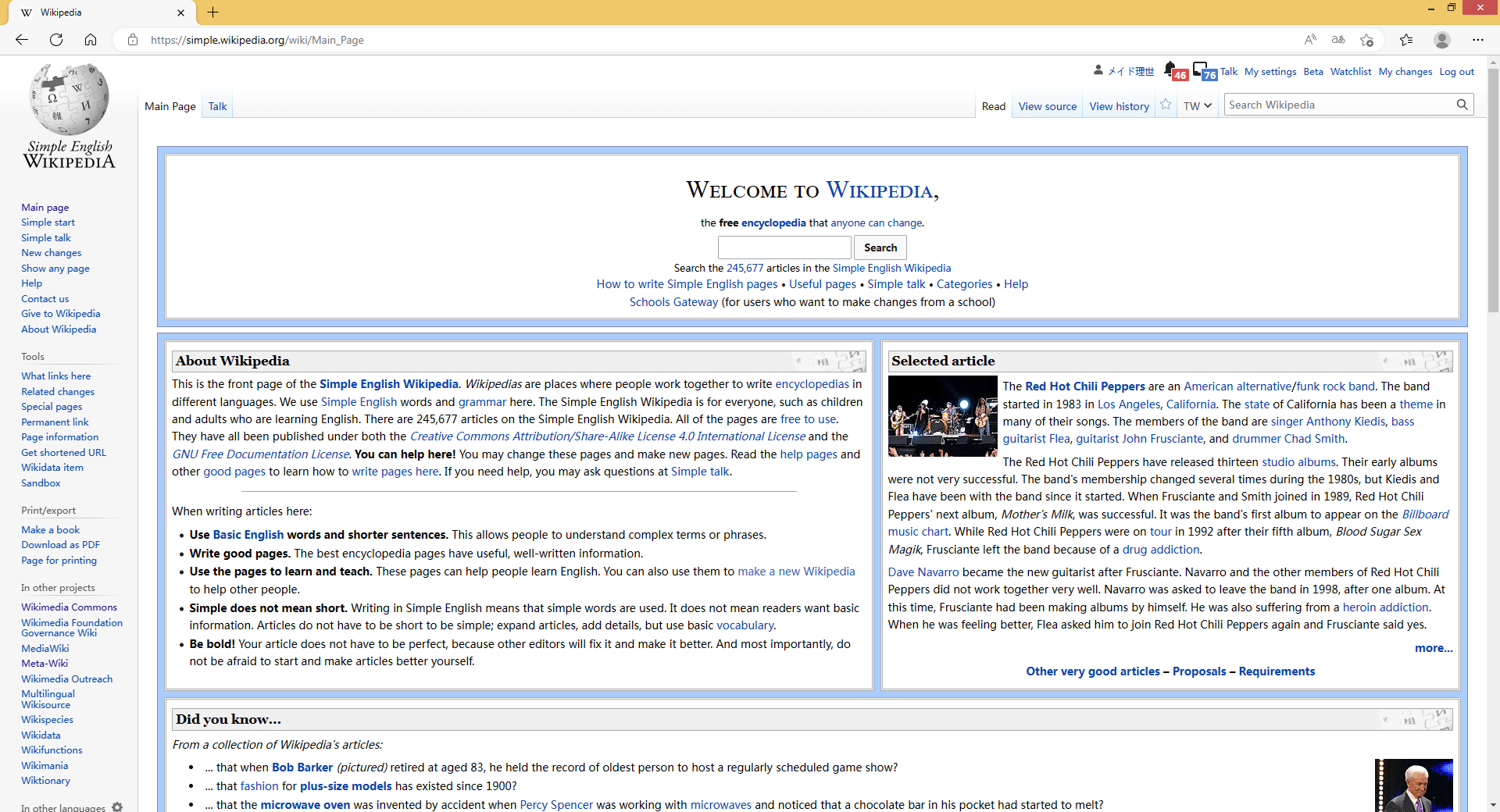Open the View history tab

pos(1120,106)
